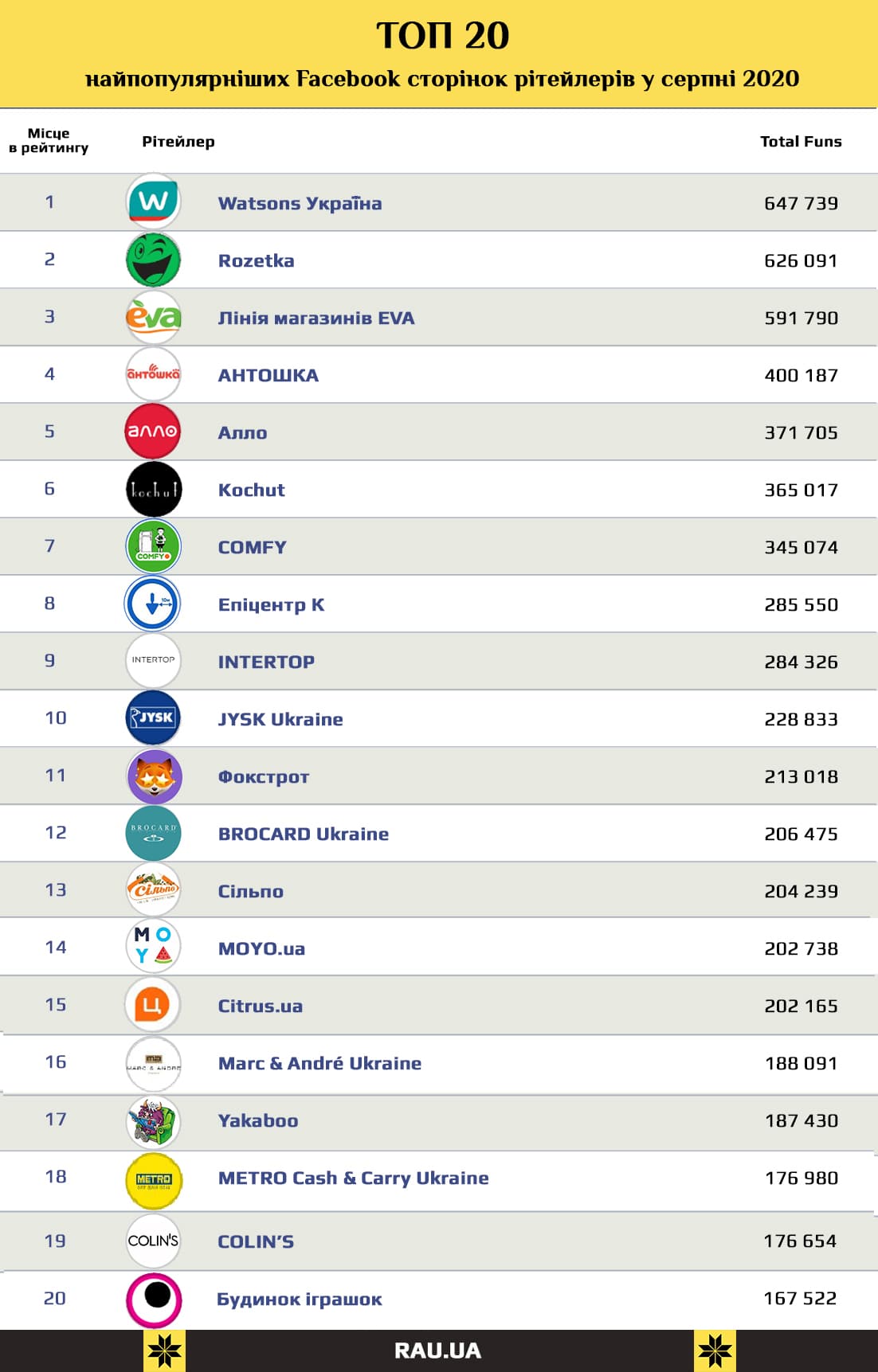Screen dimensions: 878x1372
Task: Click the Фокстрот fox logo
Action: click(x=153, y=776)
